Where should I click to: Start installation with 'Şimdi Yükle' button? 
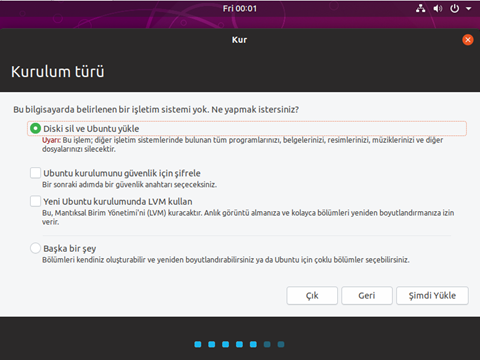point(432,295)
